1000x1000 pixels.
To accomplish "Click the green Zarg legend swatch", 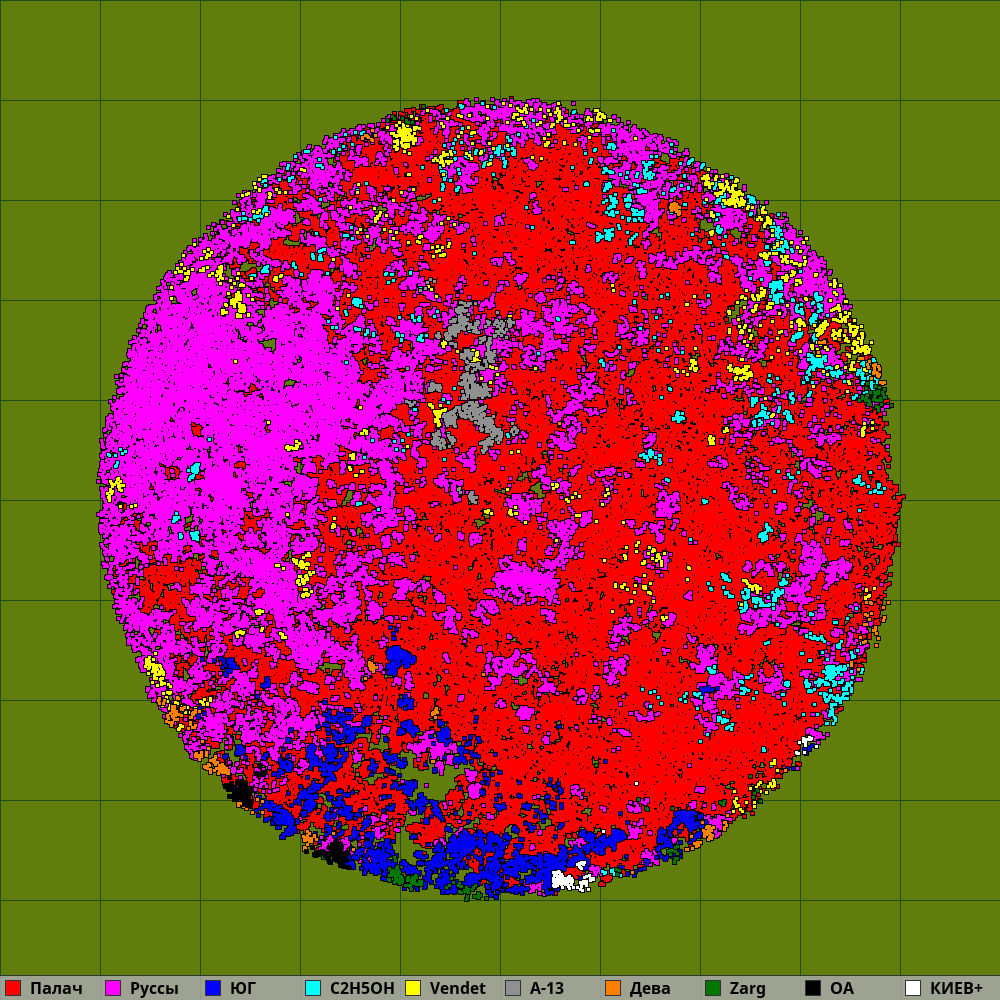I will 713,988.
